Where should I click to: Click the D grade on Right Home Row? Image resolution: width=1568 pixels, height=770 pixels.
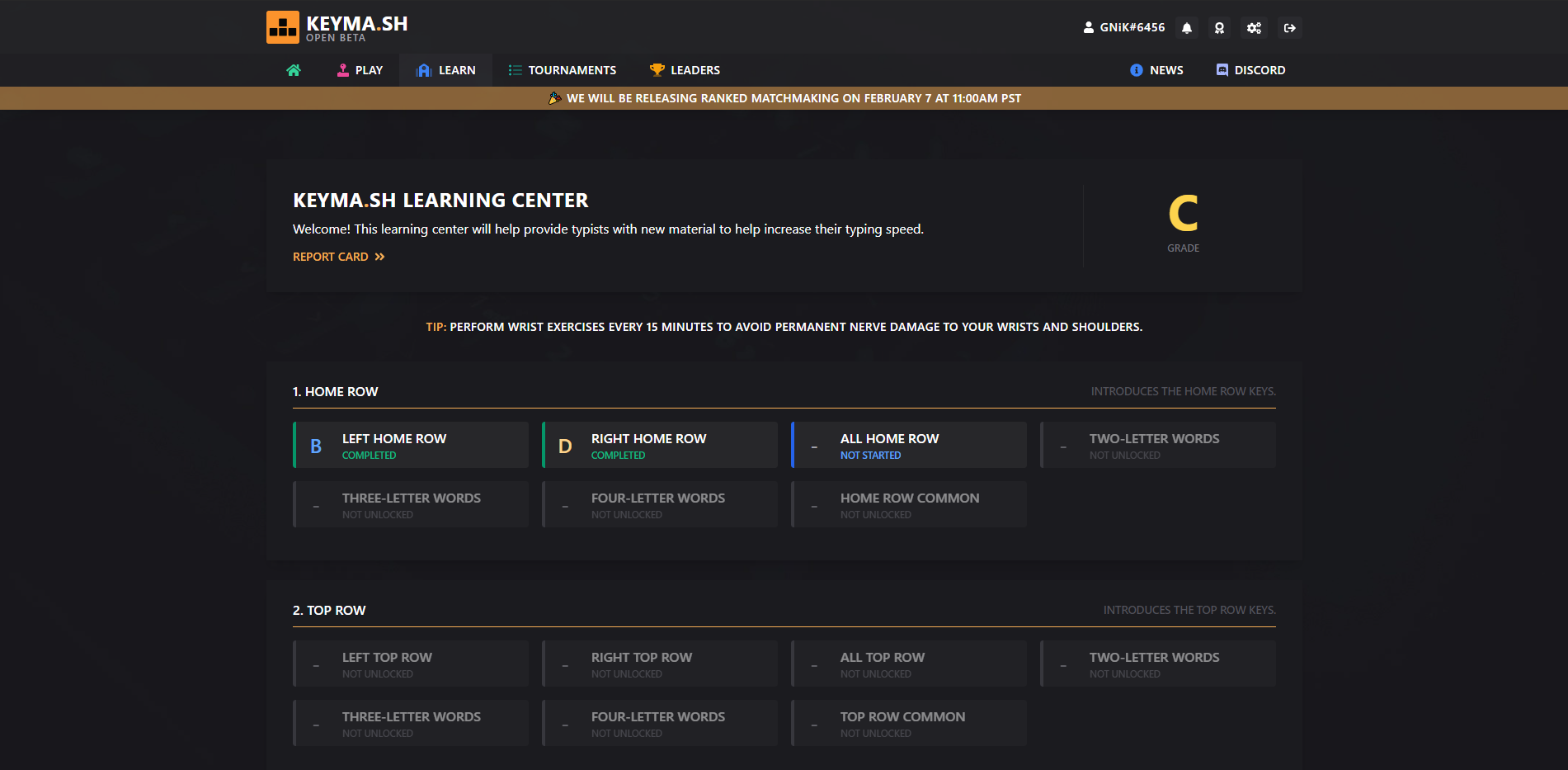click(565, 446)
